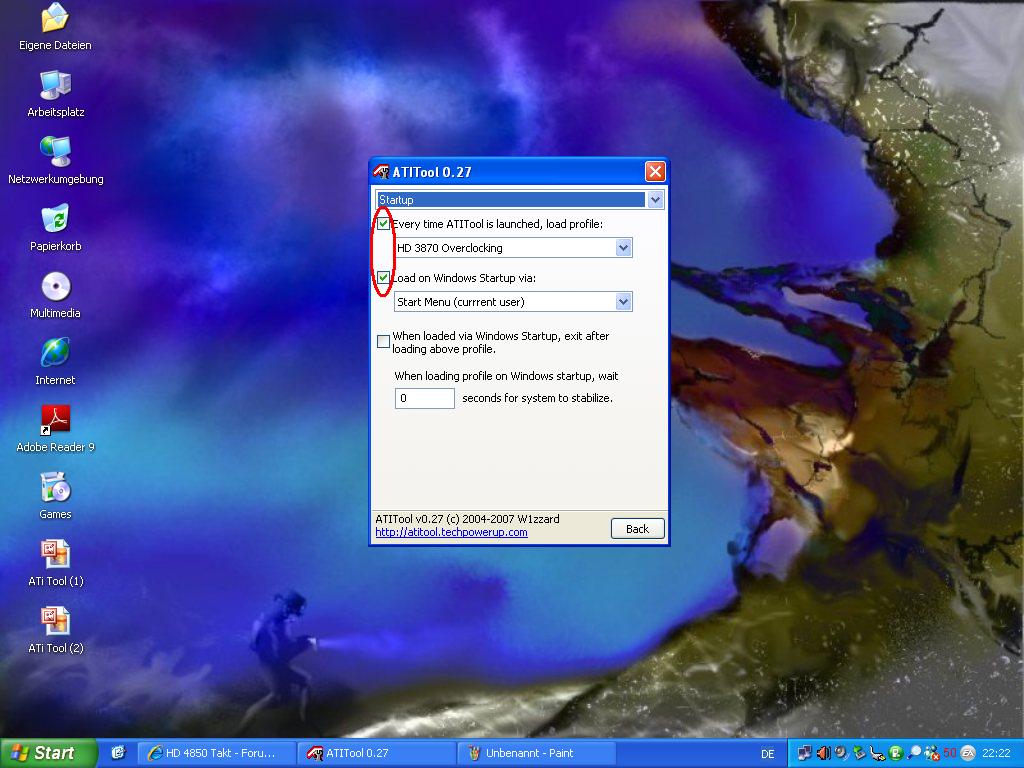Switch to Unbenannt - Paint taskbar button

[537, 753]
